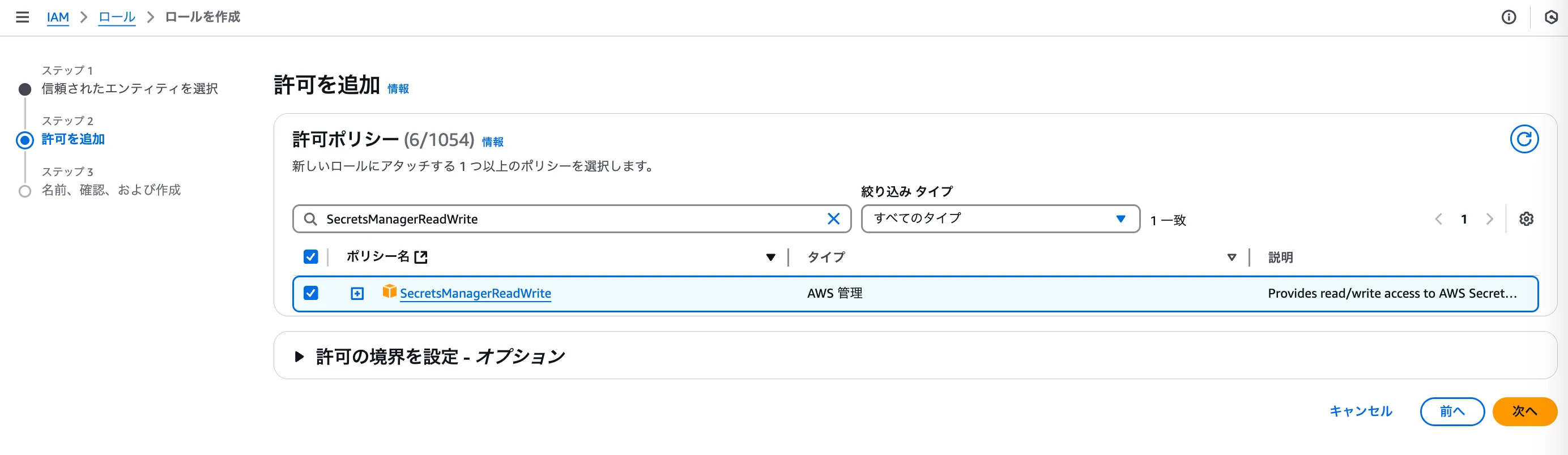Viewport: 1568px width, 455px height.
Task: Expand the 許可の境界を設定 section
Action: point(299,357)
